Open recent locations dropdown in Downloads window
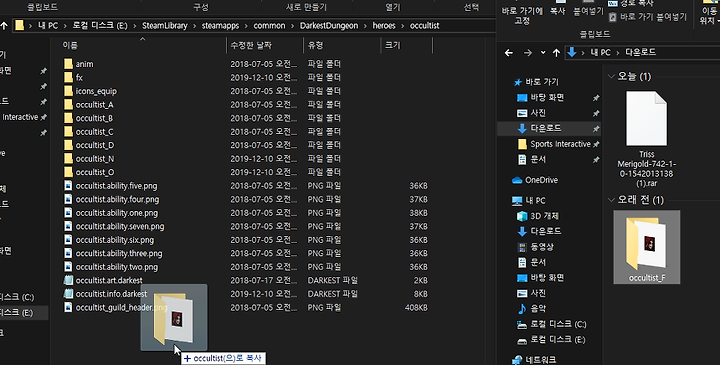Viewport: 720px width, 365px height. 543,53
